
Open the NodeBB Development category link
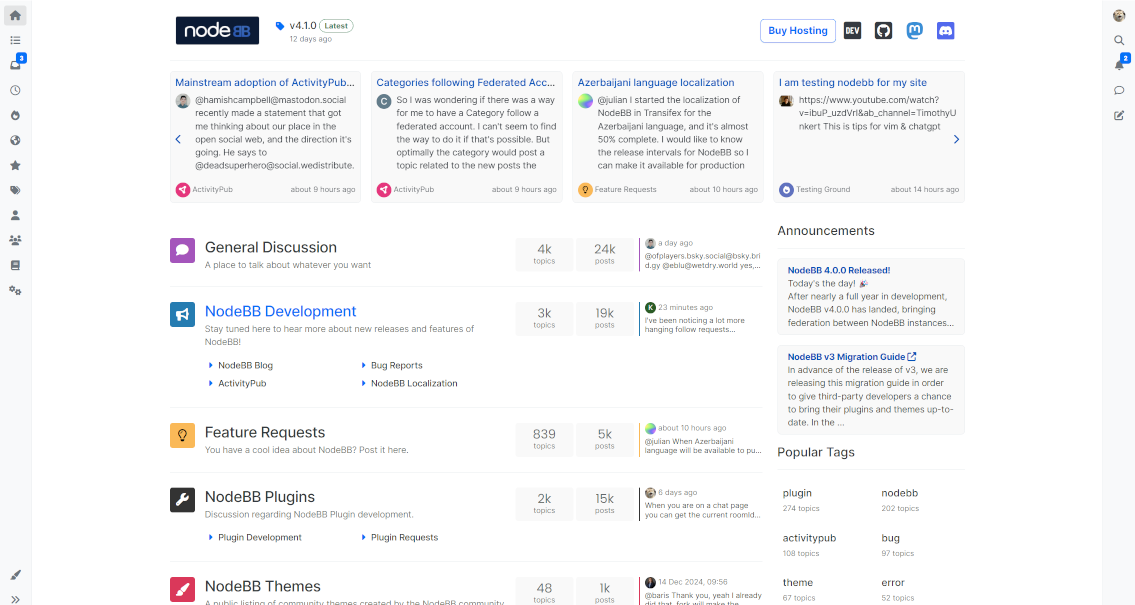click(280, 311)
